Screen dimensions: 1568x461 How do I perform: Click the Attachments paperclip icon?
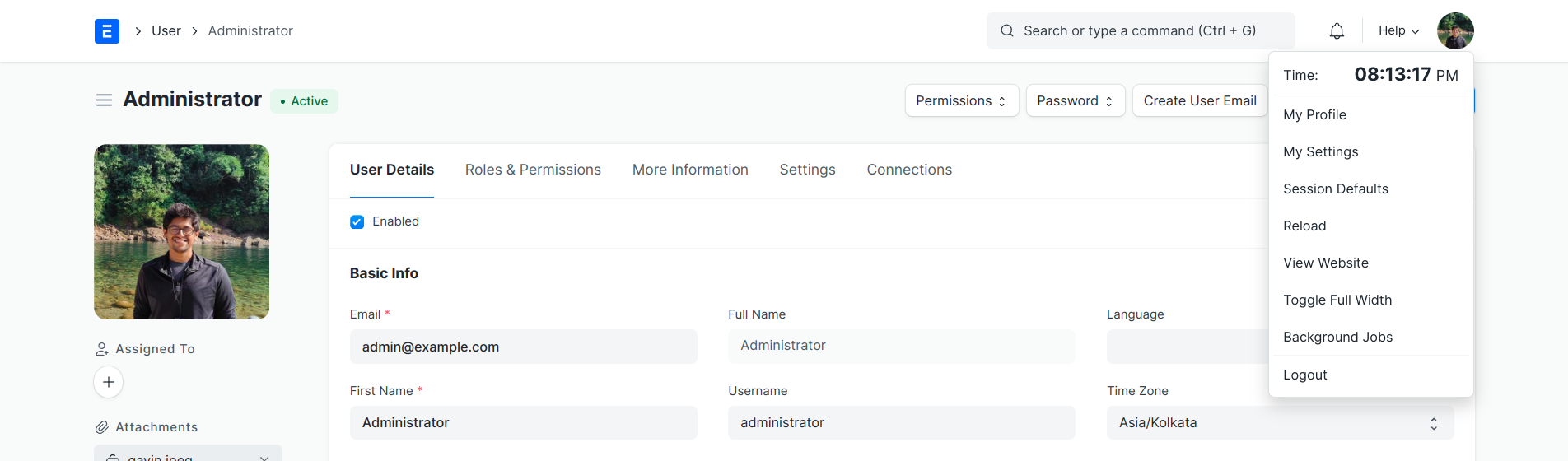click(102, 427)
